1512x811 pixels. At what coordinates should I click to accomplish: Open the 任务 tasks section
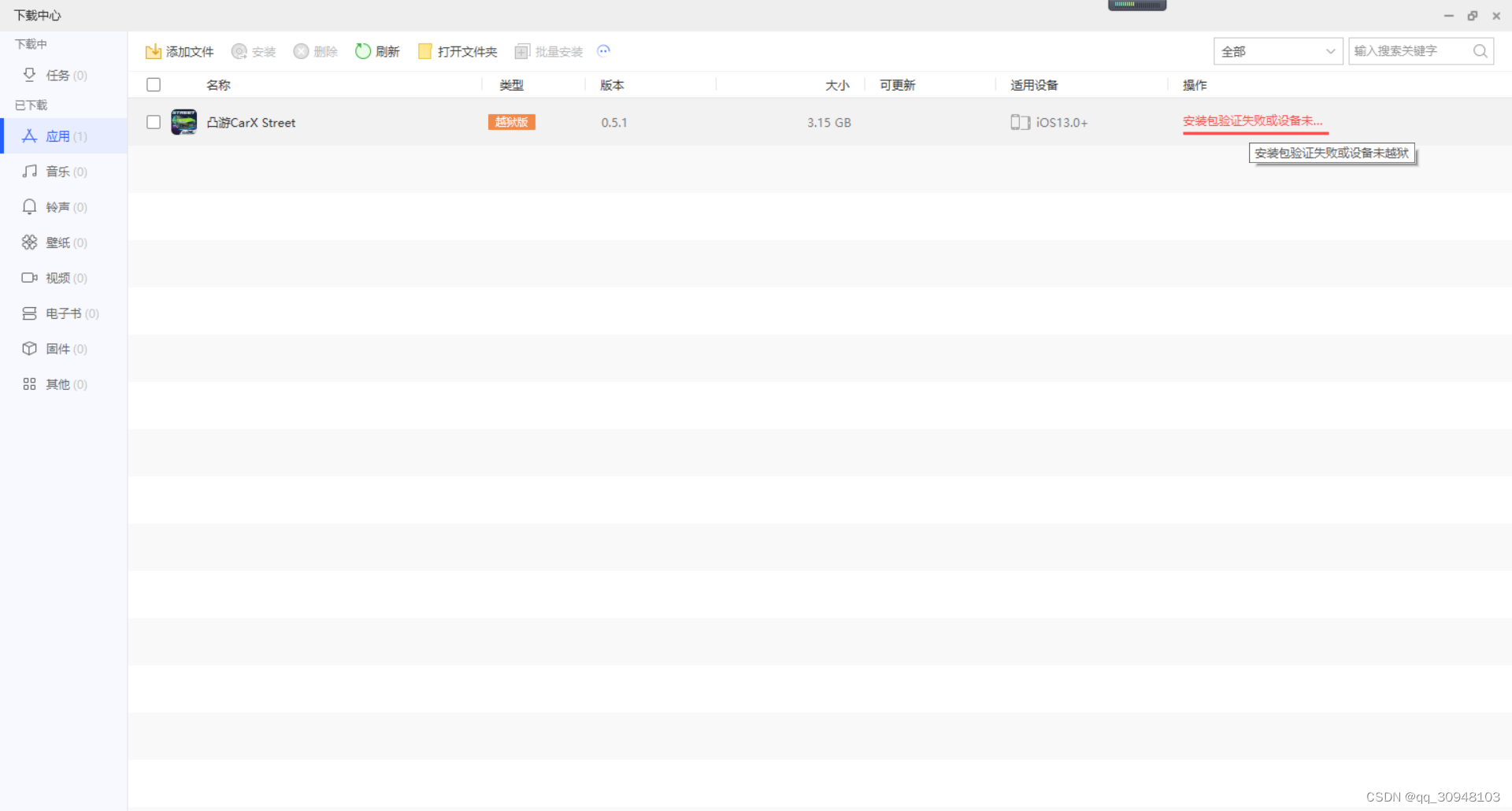(x=57, y=76)
